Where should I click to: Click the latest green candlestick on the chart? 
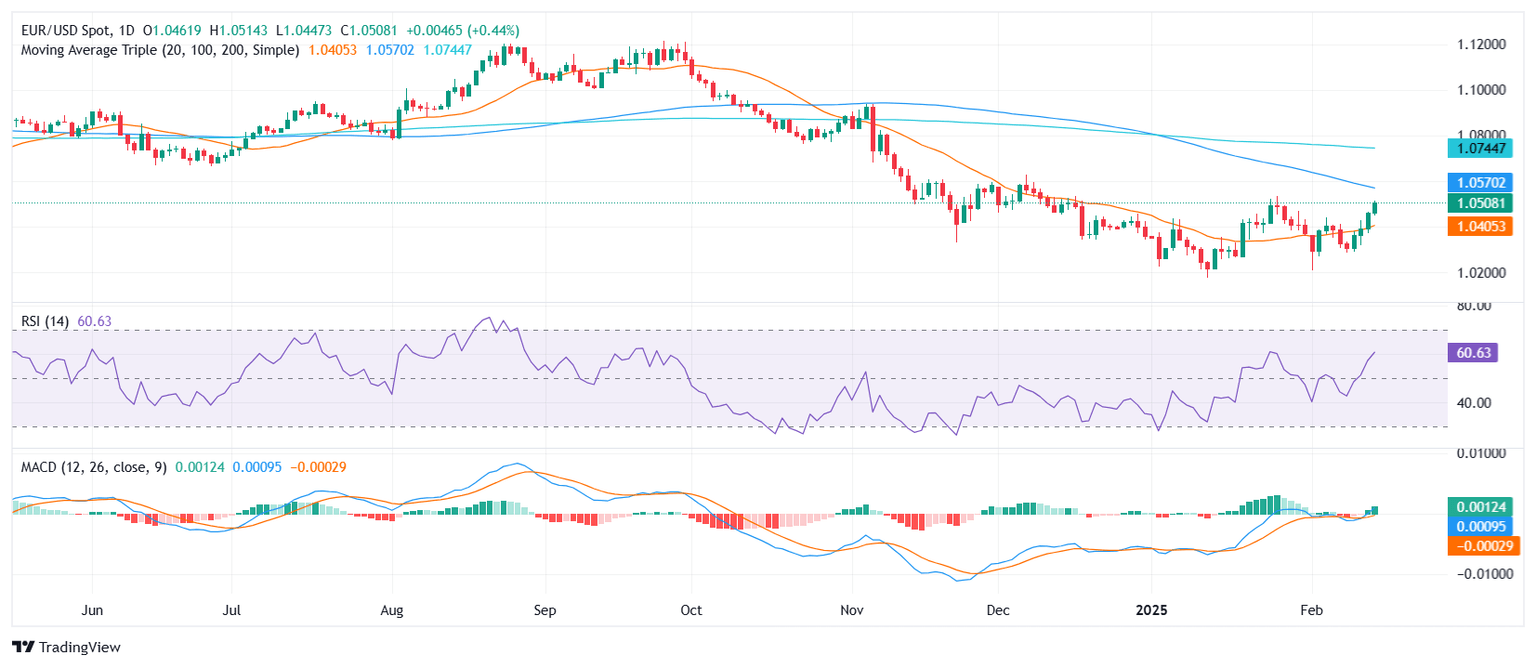[x=1377, y=207]
